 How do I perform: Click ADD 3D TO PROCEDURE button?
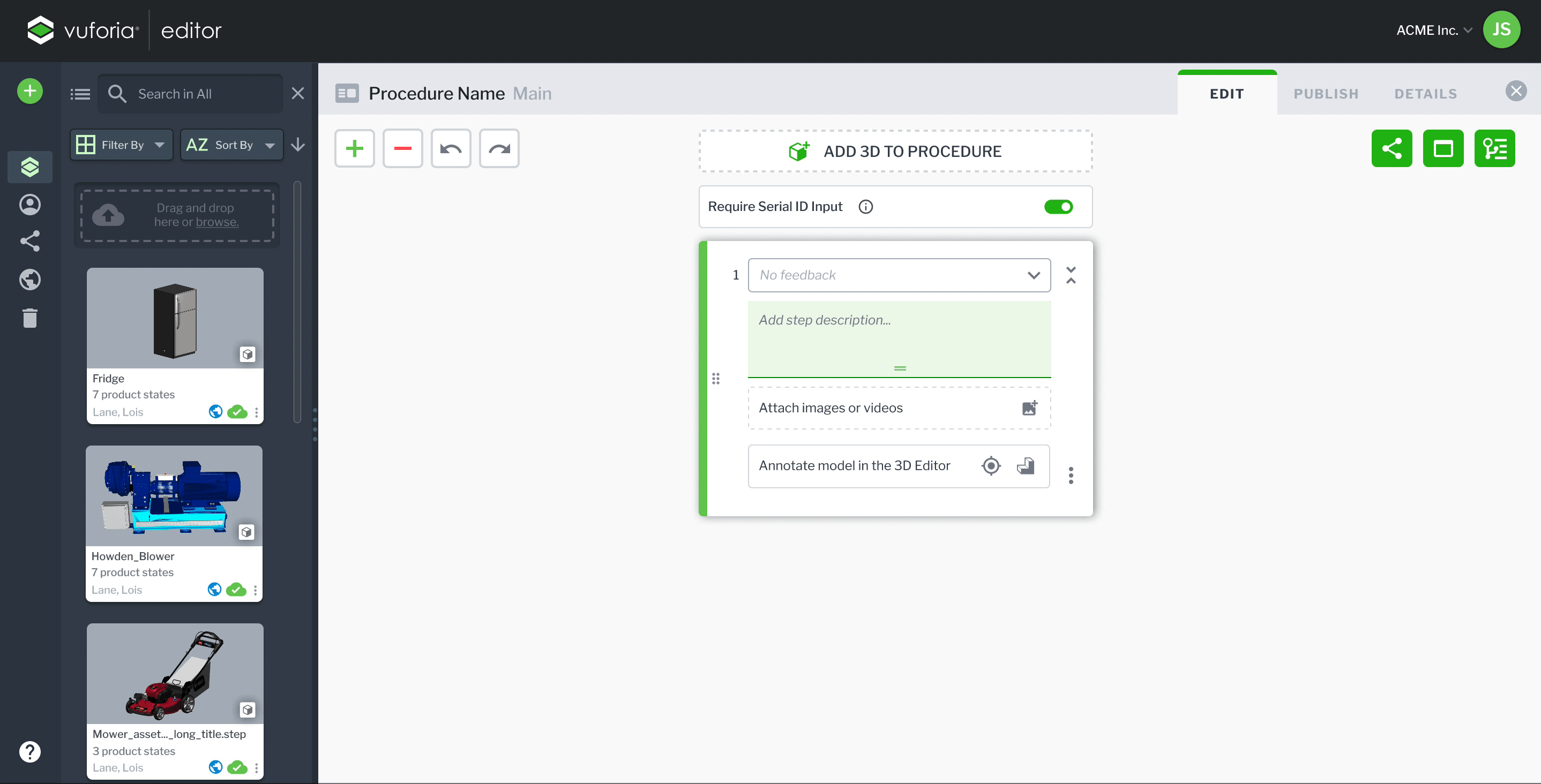pos(895,152)
